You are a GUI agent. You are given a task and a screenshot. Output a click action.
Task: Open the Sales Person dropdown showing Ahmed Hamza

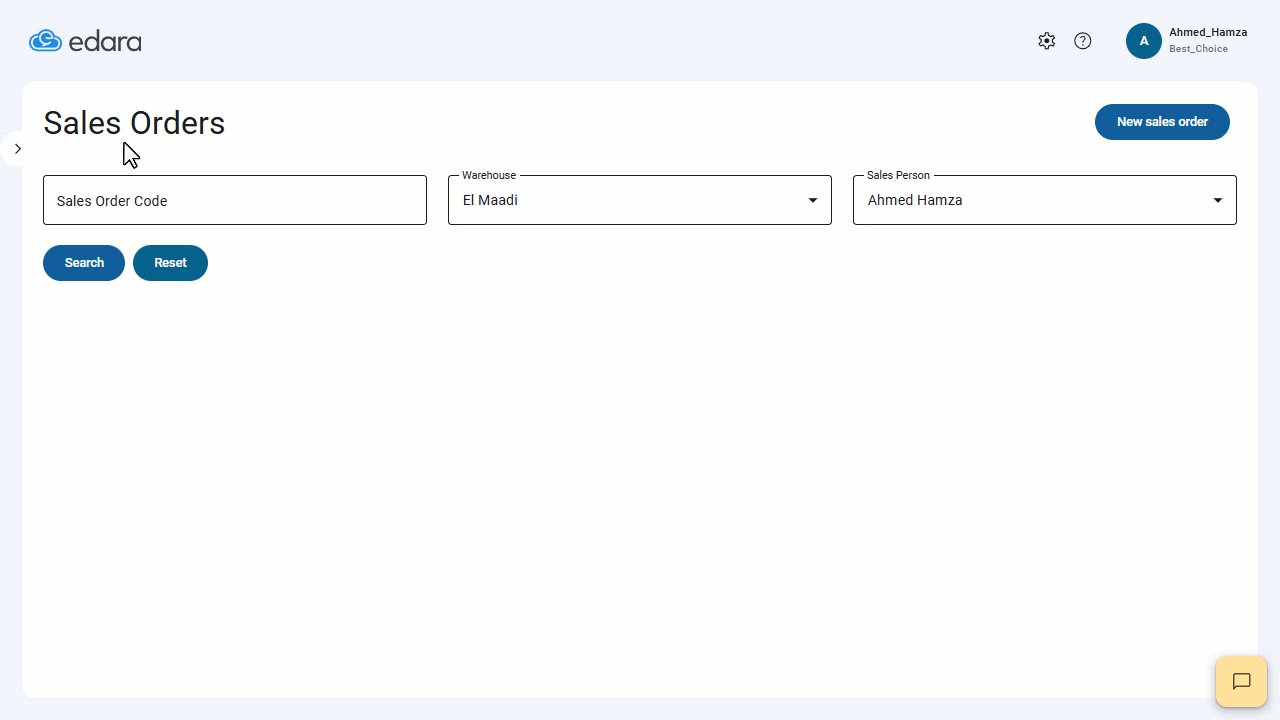pyautogui.click(x=1045, y=200)
